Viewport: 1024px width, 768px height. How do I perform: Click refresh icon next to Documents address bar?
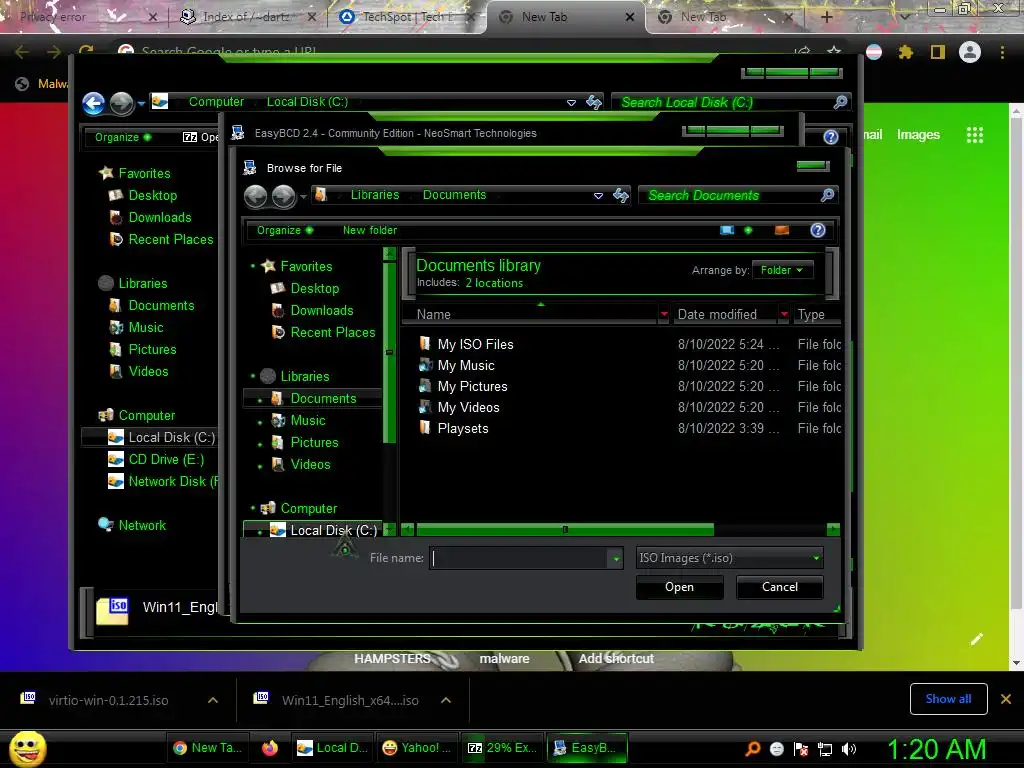621,195
